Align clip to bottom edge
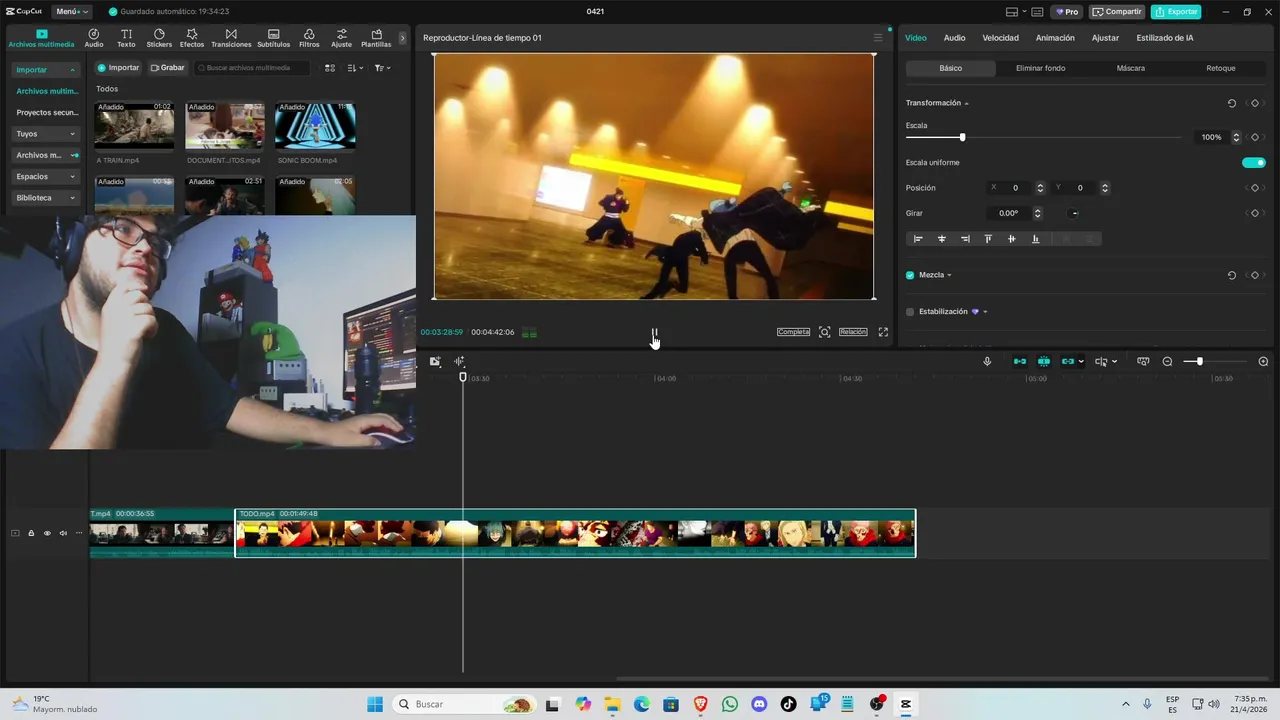Screen dimensions: 1280x720 pos(1035,239)
